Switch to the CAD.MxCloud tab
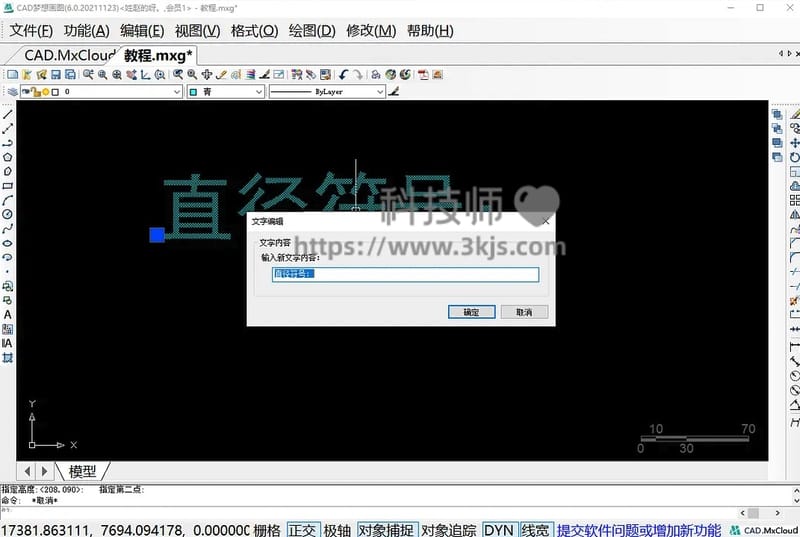The image size is (800, 537). (69, 55)
